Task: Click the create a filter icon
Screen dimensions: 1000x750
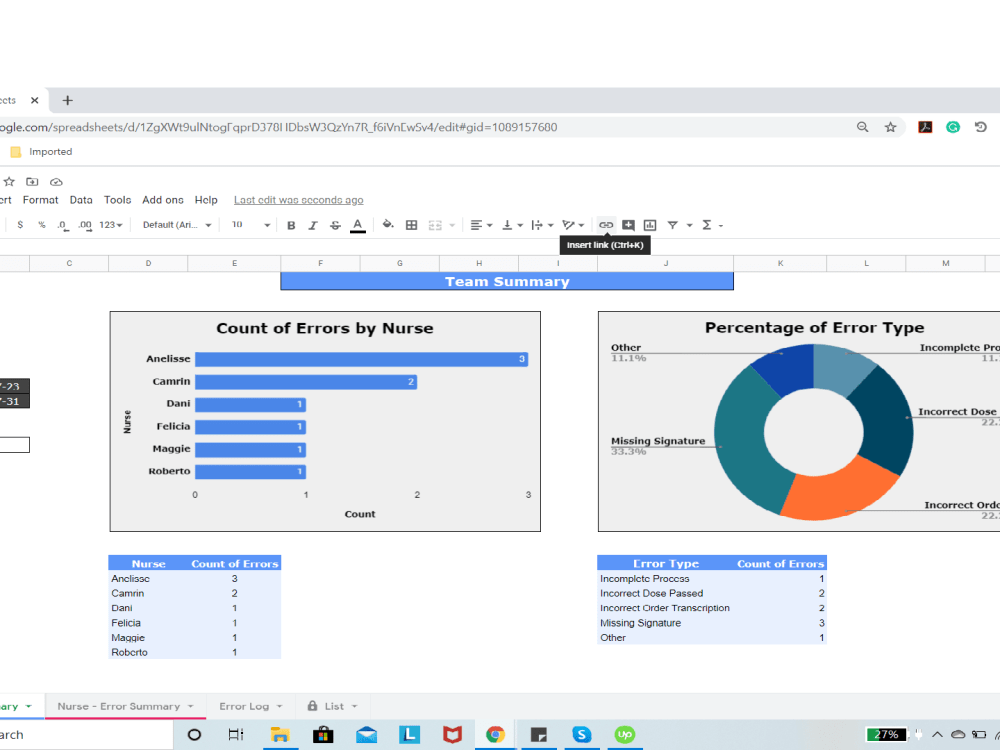Action: (x=672, y=225)
